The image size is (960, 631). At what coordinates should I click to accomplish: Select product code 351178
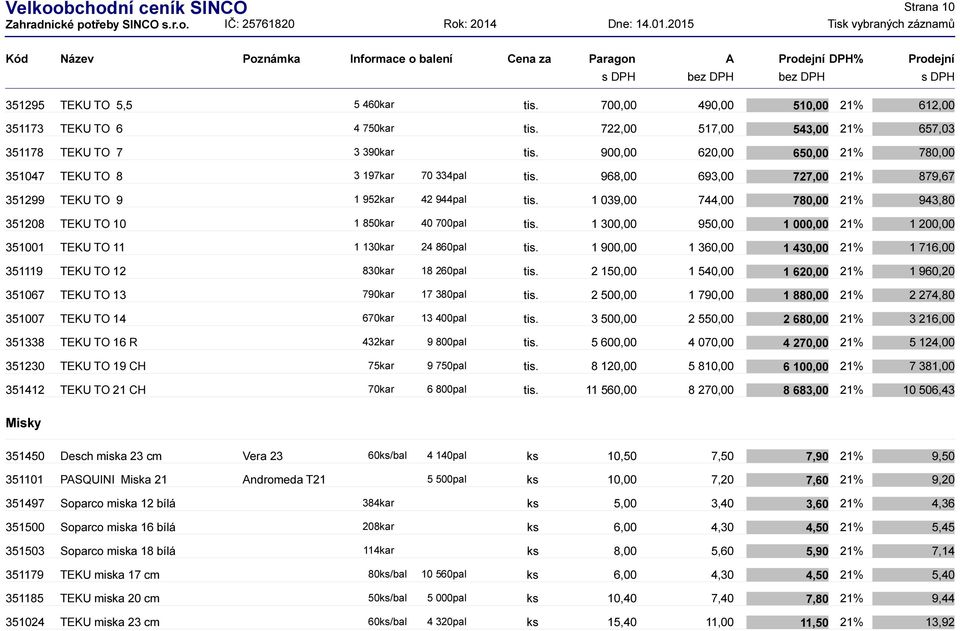[x=25, y=153]
